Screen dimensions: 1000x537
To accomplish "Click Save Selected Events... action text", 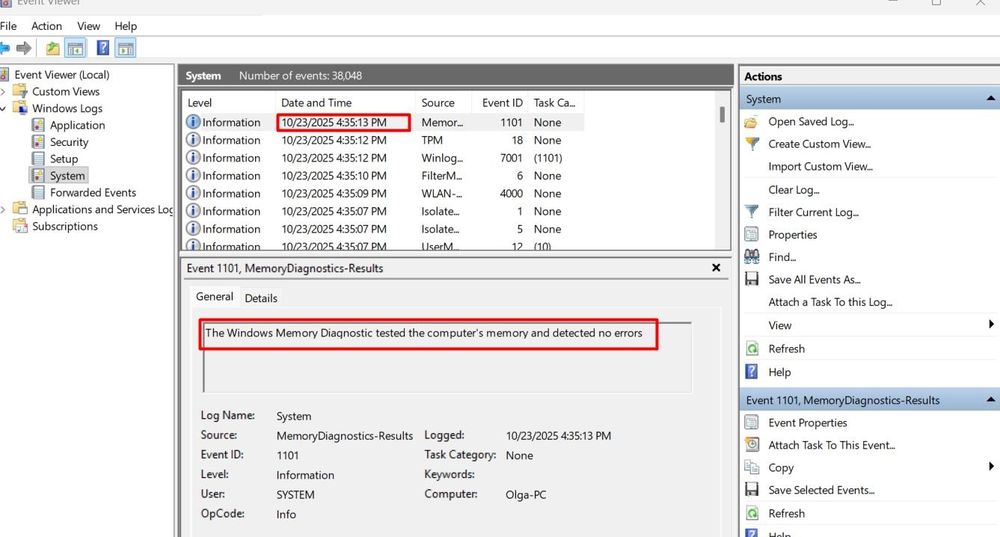I will coord(821,490).
